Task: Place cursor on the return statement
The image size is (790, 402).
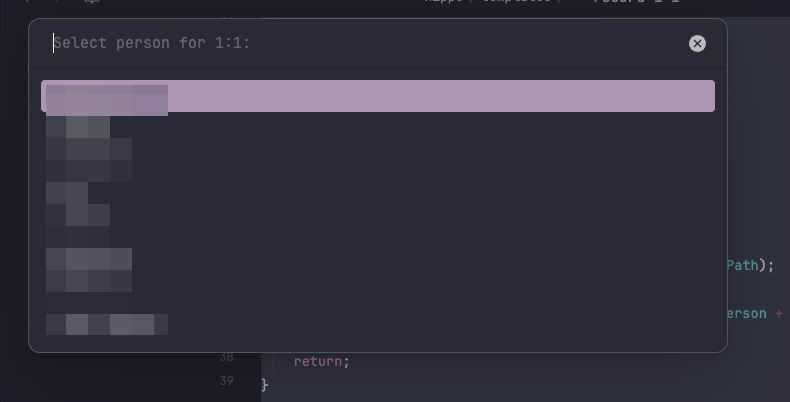Action: pyautogui.click(x=317, y=361)
